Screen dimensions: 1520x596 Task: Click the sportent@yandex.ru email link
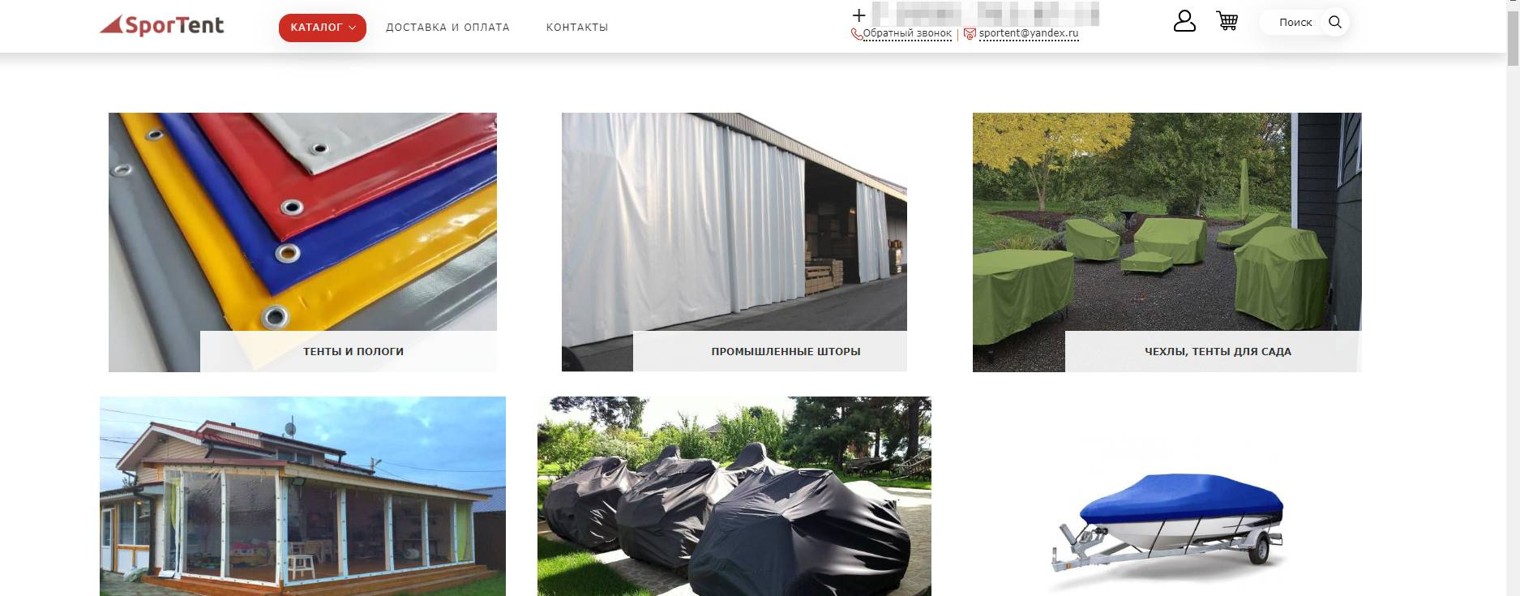point(1028,34)
